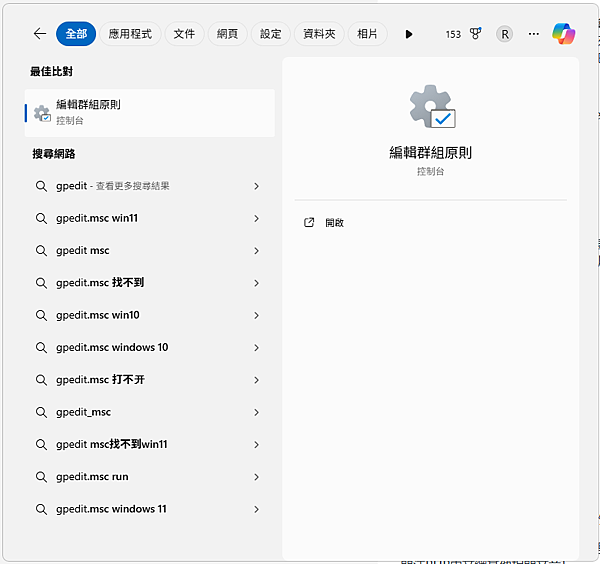Image resolution: width=600 pixels, height=564 pixels.
Task: Click the search icon beside 'gpedit.msc windows 11'
Action: tap(41, 510)
